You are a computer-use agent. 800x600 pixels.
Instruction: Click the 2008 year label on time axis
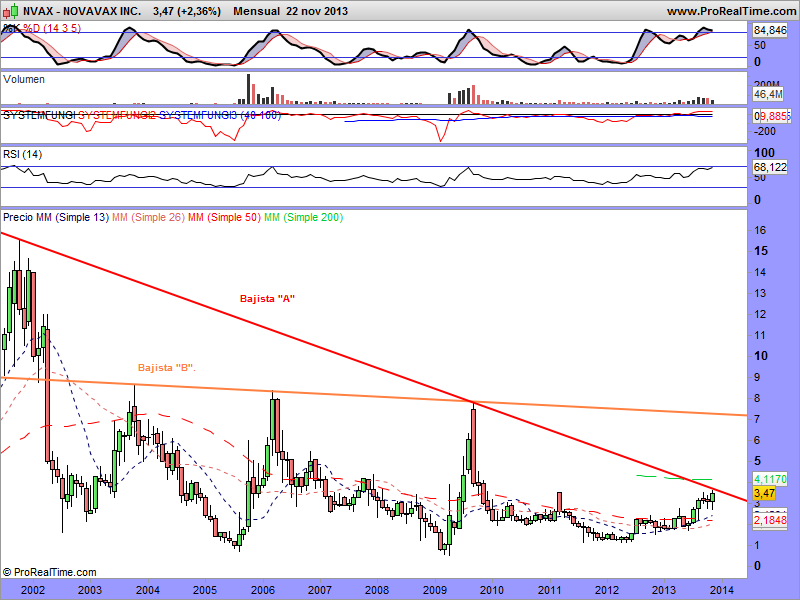[377, 590]
